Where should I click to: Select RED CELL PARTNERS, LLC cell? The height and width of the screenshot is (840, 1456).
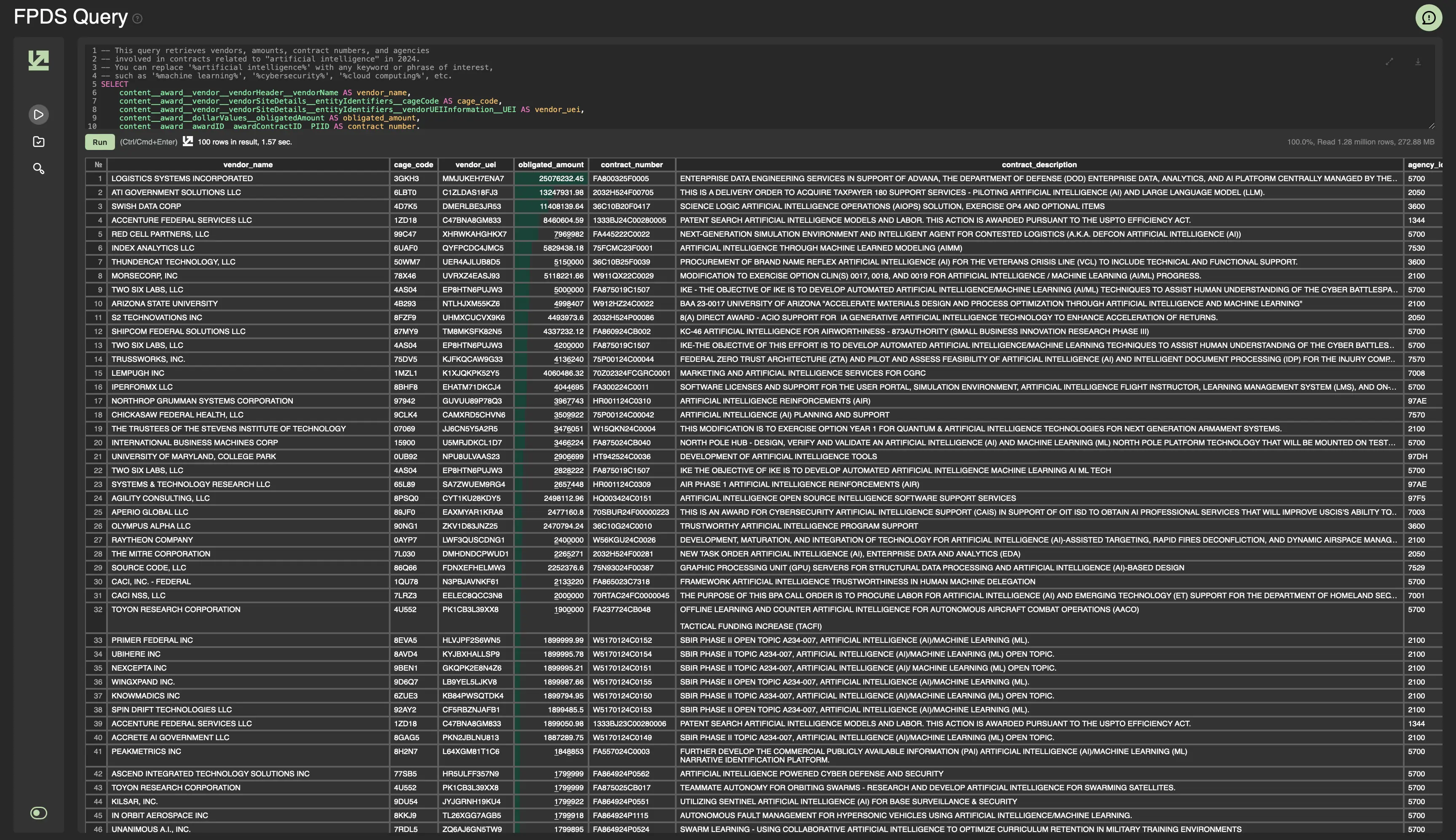point(248,234)
